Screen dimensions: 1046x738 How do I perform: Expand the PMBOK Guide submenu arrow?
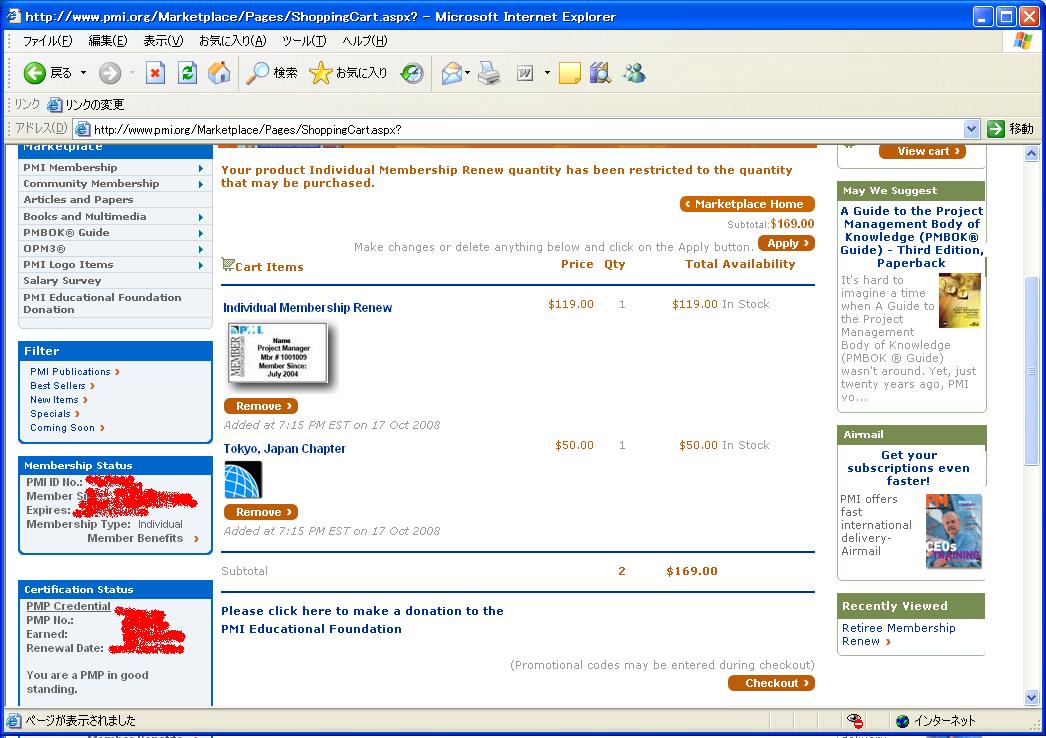201,233
